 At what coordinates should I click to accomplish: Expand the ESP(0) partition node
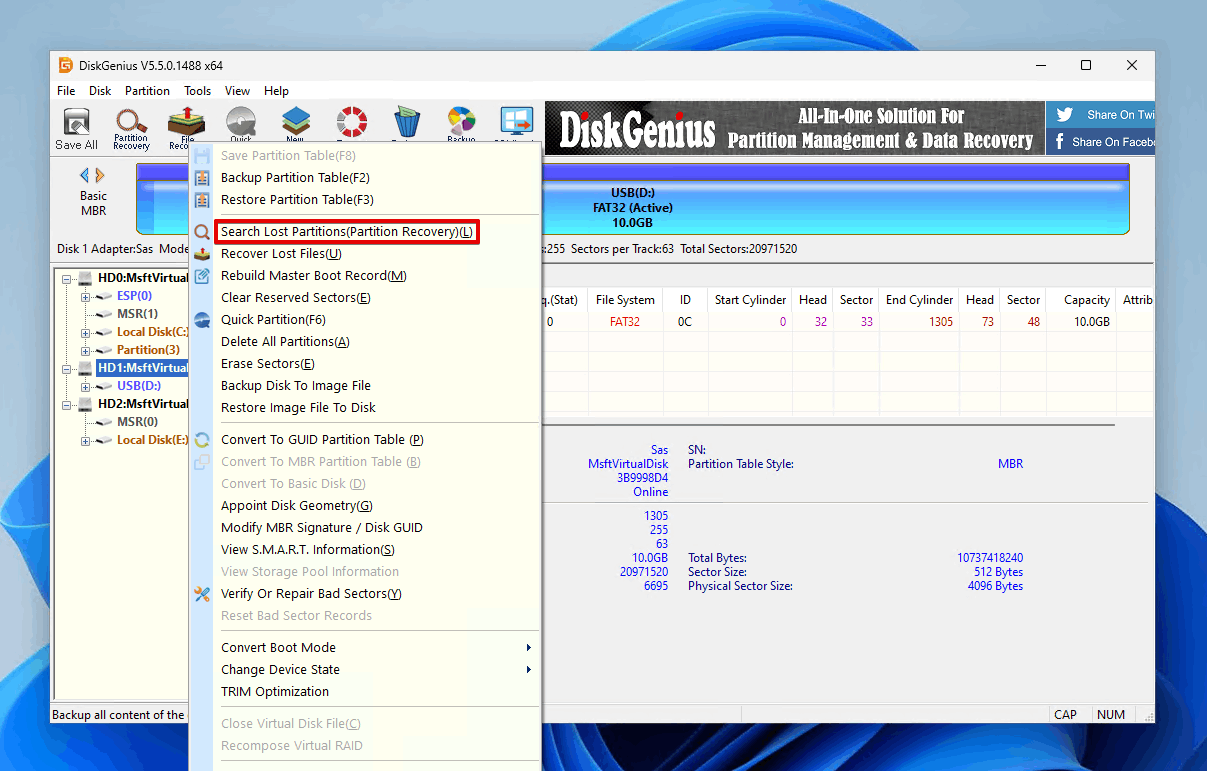[x=85, y=296]
